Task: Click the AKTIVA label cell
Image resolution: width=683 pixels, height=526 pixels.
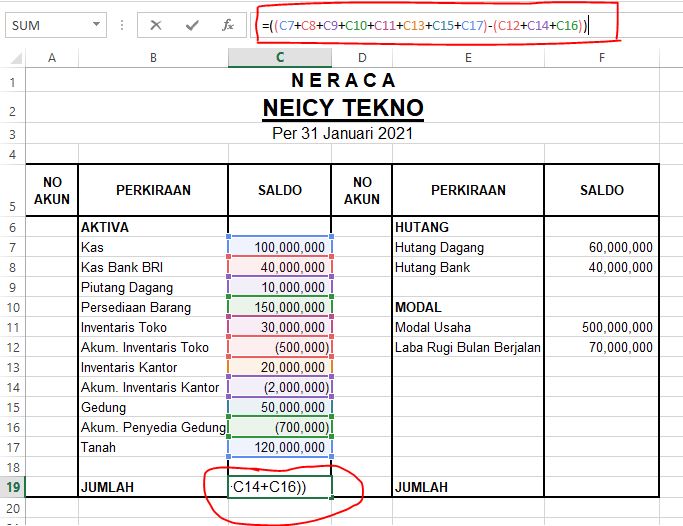Action: coord(153,227)
